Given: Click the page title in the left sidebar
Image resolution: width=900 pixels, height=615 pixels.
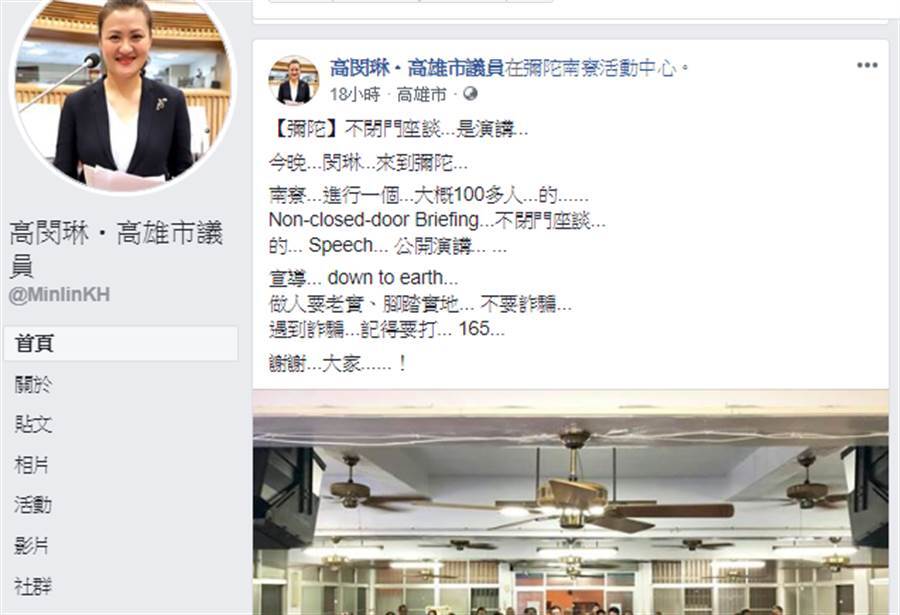Looking at the screenshot, I should pyautogui.click(x=116, y=248).
